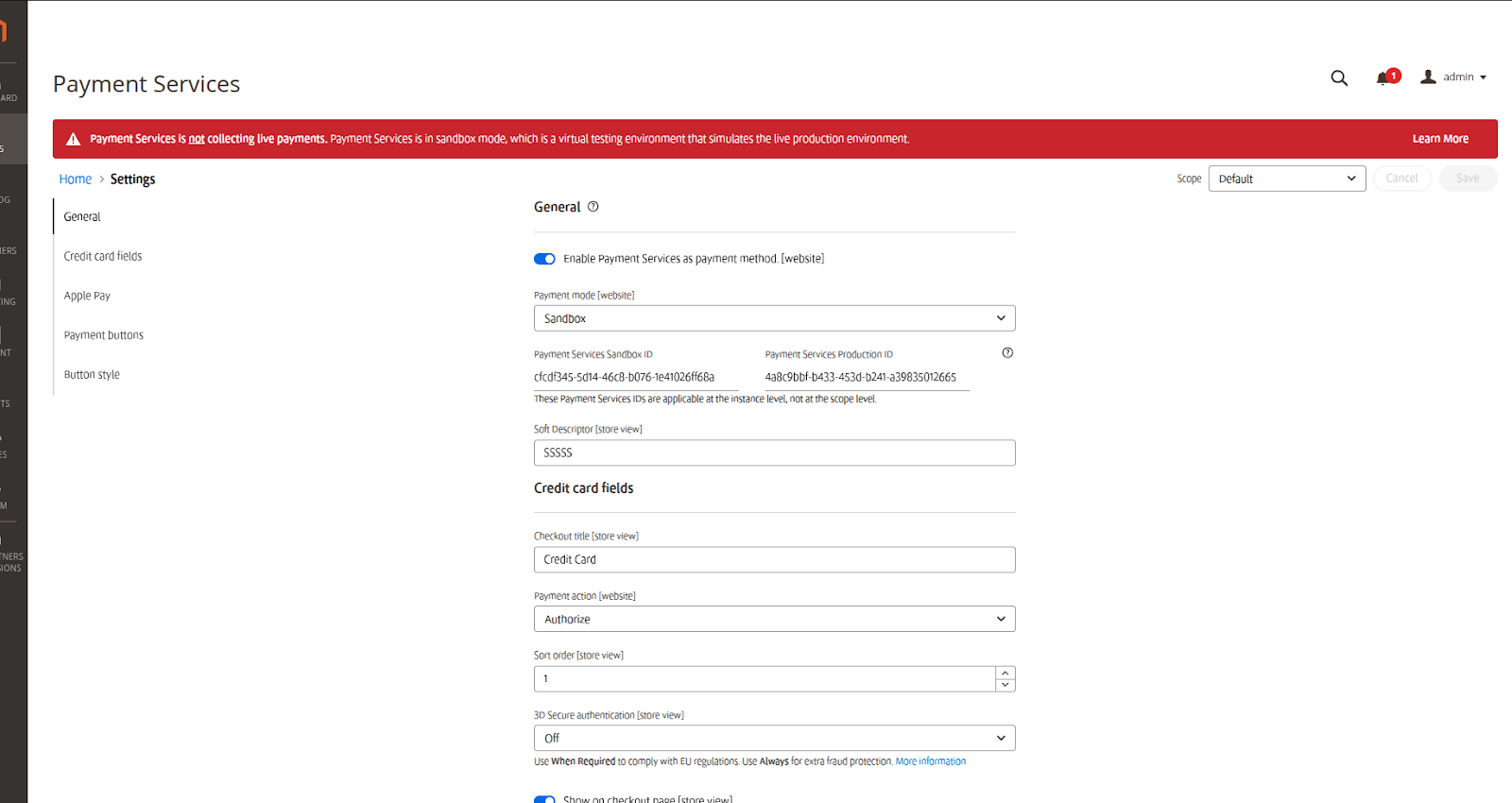Open 3D Secure authentication dropdown

click(774, 738)
